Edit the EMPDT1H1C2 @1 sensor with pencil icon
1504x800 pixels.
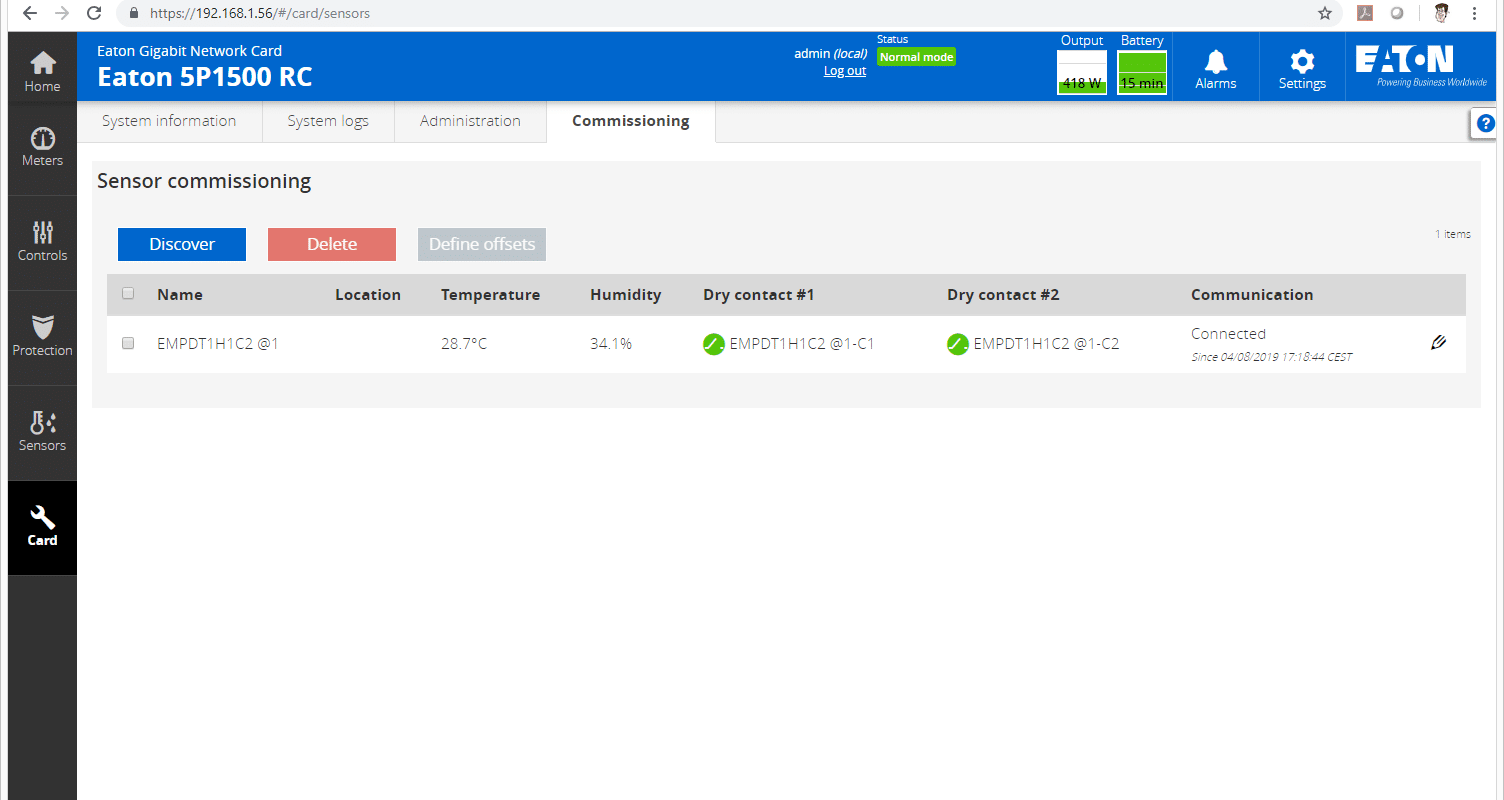click(1438, 342)
